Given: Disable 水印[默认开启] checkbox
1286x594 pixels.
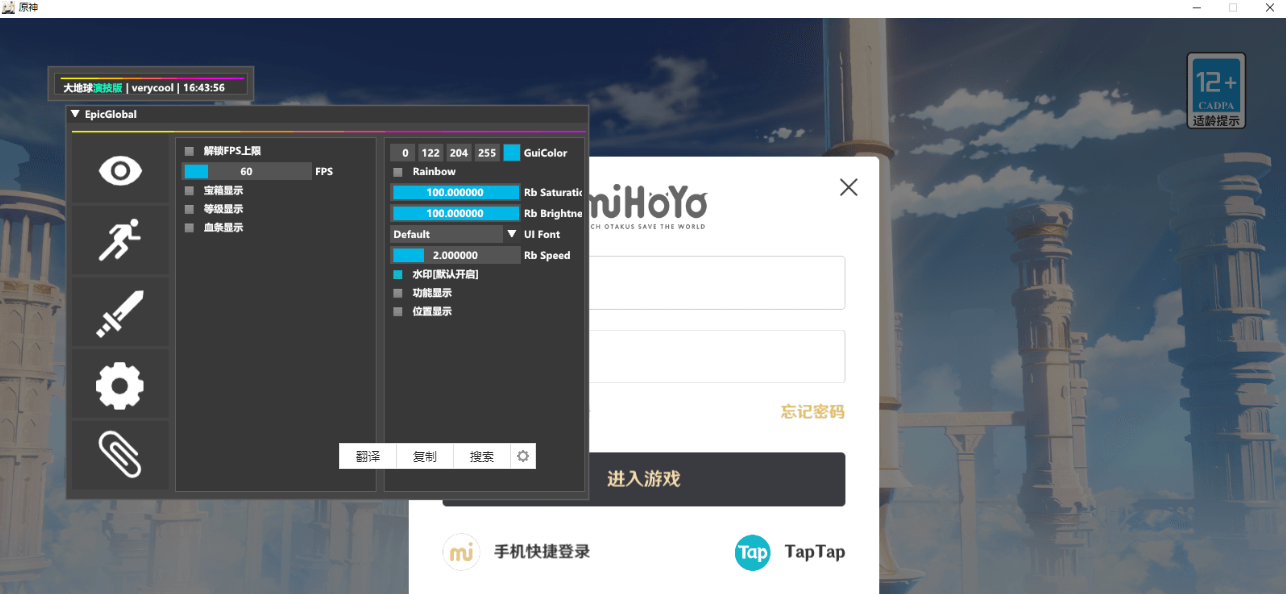Looking at the screenshot, I should pos(398,274).
